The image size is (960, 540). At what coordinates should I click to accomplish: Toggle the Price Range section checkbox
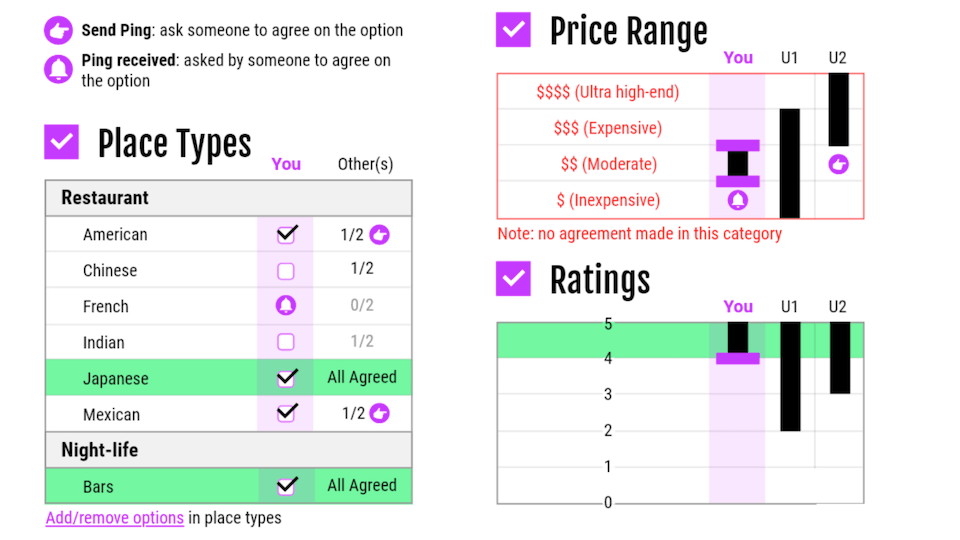point(514,30)
